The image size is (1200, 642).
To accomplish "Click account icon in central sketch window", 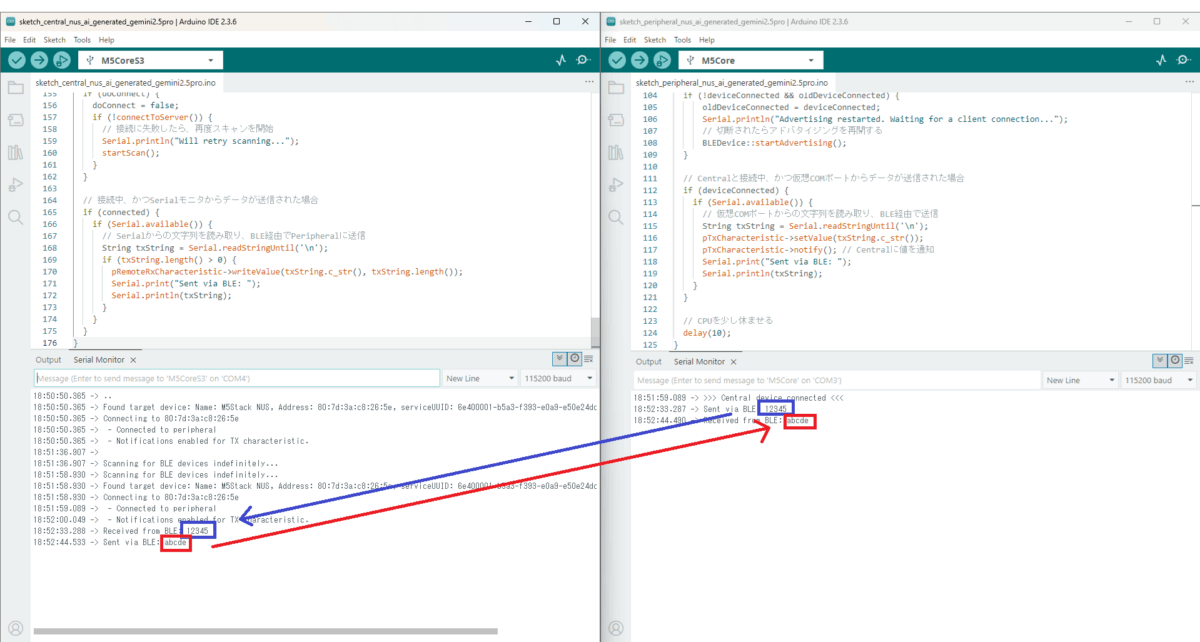I will pos(15,629).
